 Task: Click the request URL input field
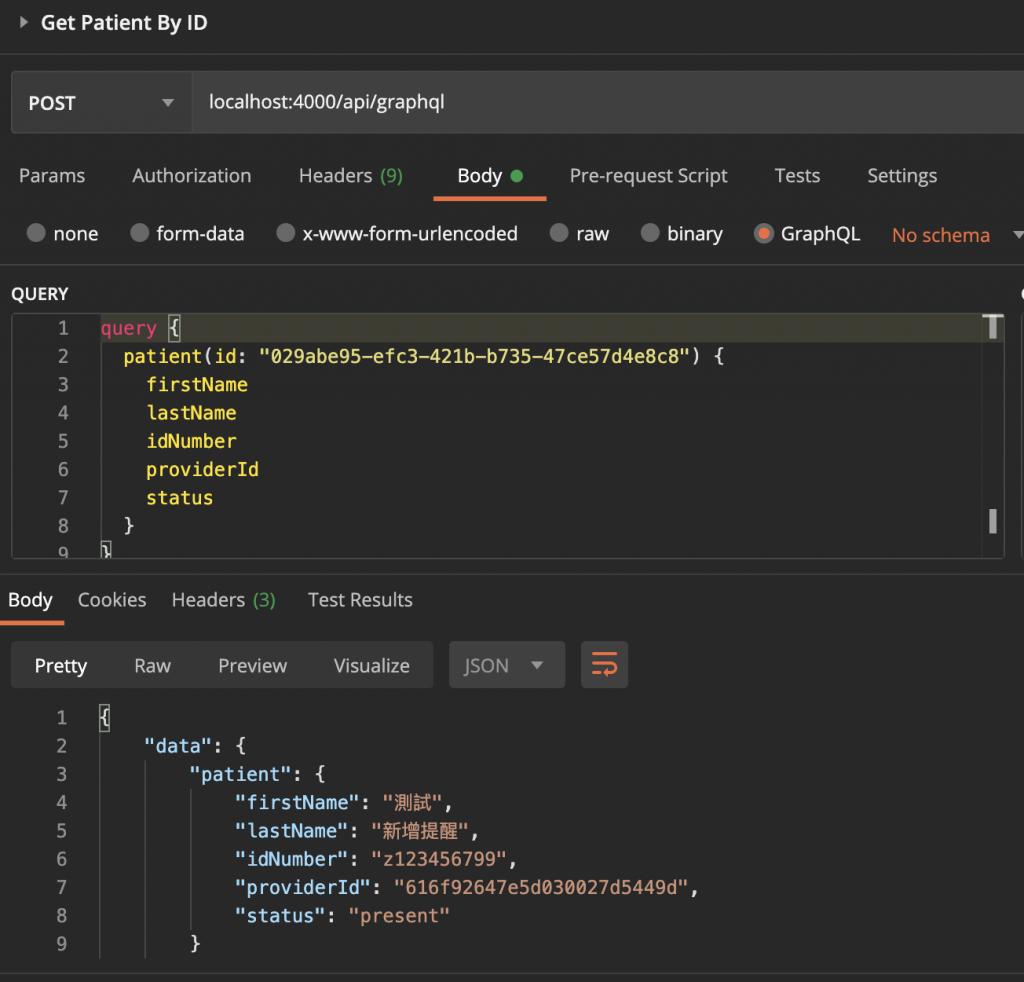click(600, 103)
